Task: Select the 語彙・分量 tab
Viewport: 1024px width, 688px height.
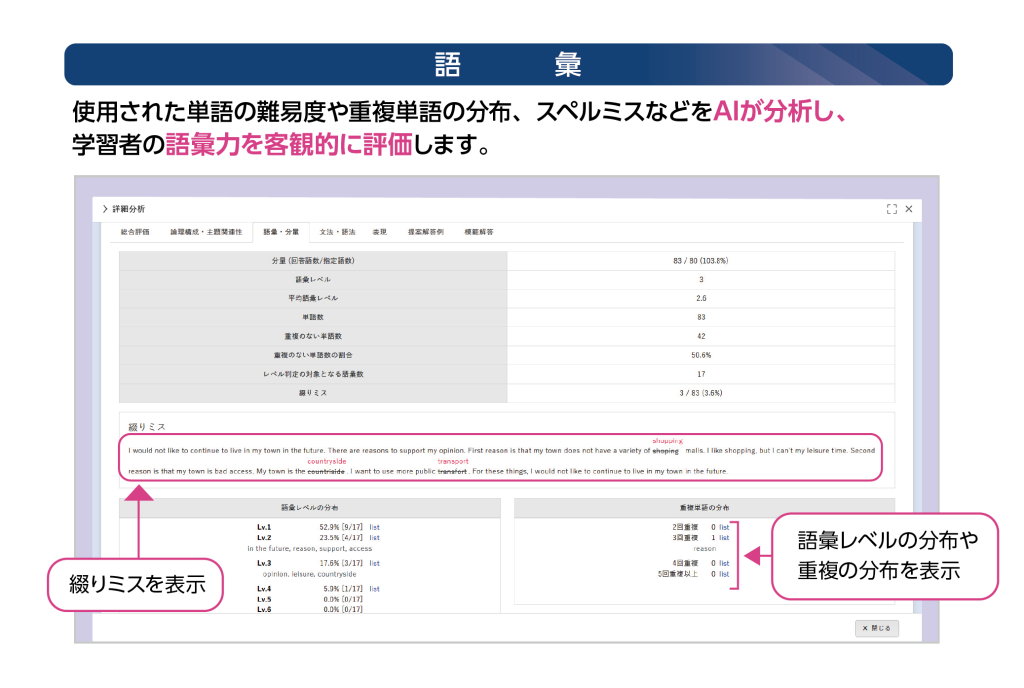Action: [x=280, y=232]
